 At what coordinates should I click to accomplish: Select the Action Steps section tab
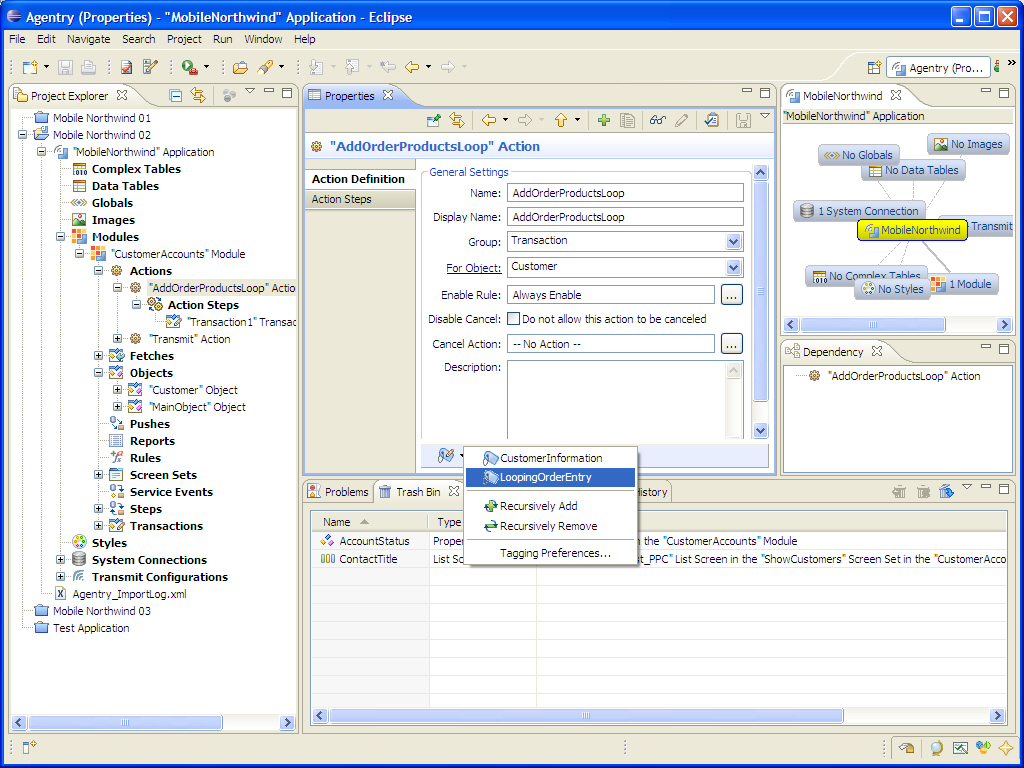360,199
